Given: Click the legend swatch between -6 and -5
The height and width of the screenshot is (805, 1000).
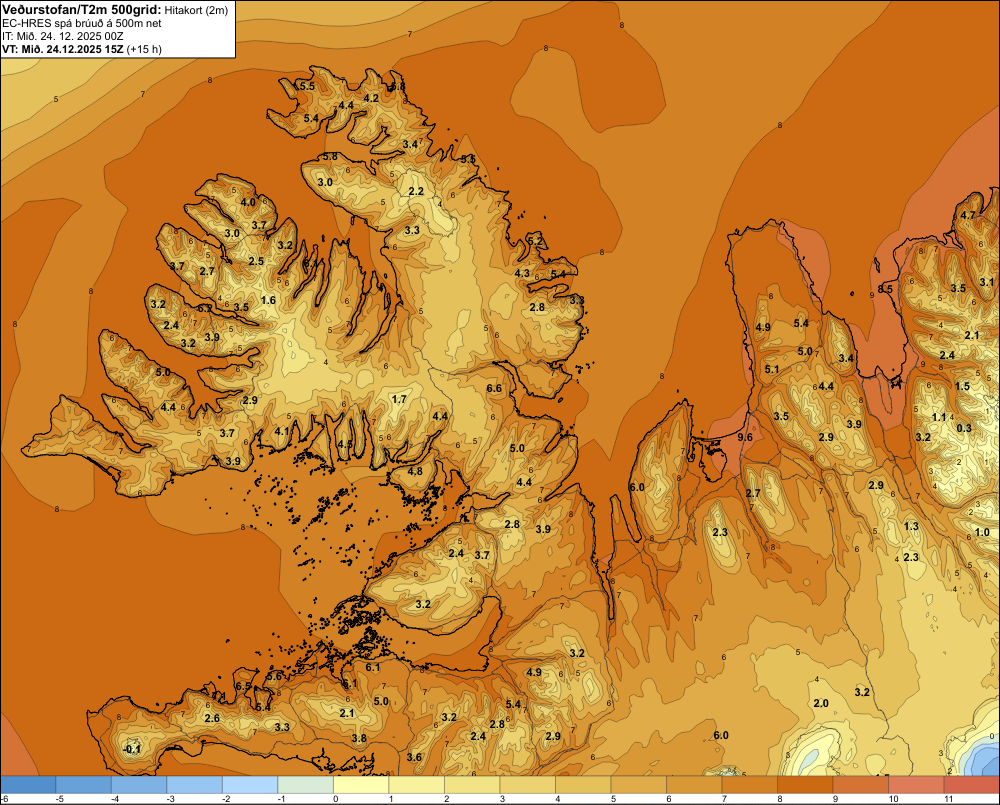Looking at the screenshot, I should (28, 785).
